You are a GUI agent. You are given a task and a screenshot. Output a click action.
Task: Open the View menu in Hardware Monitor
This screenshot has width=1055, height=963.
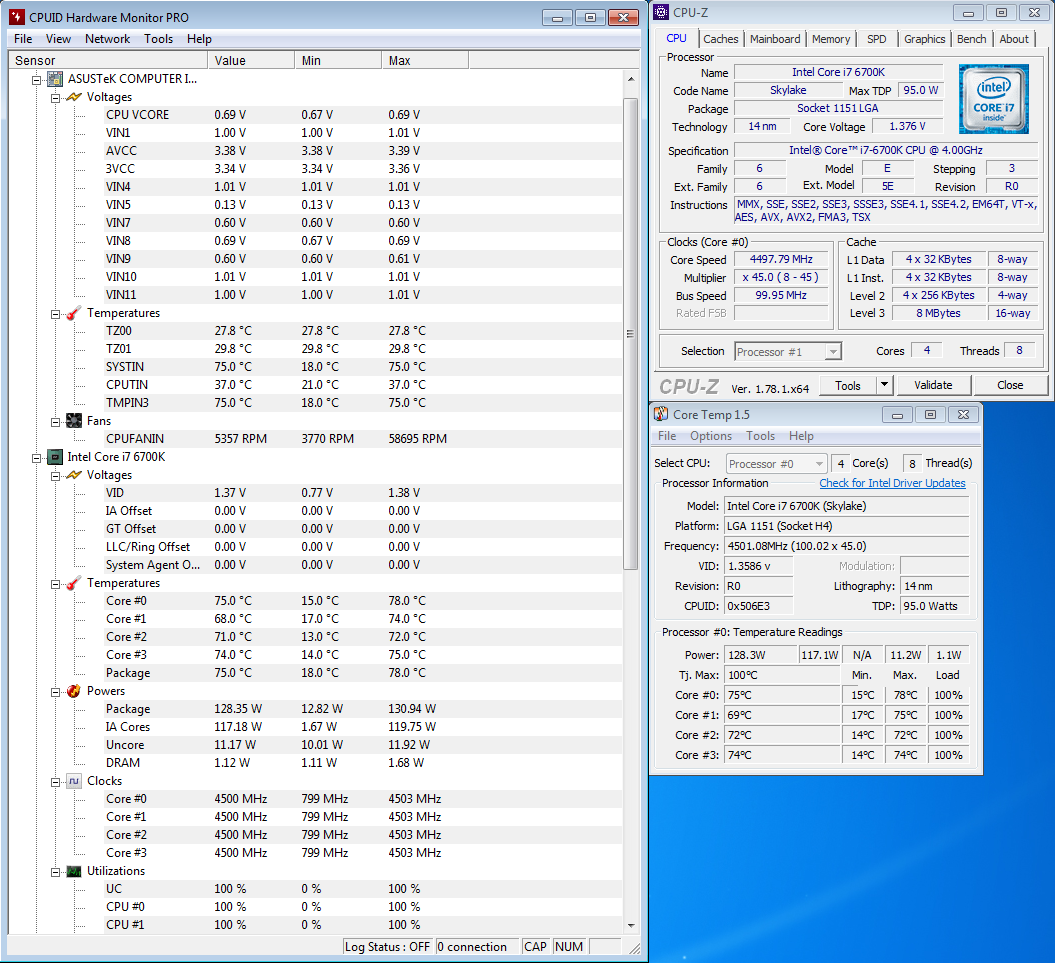coord(58,39)
